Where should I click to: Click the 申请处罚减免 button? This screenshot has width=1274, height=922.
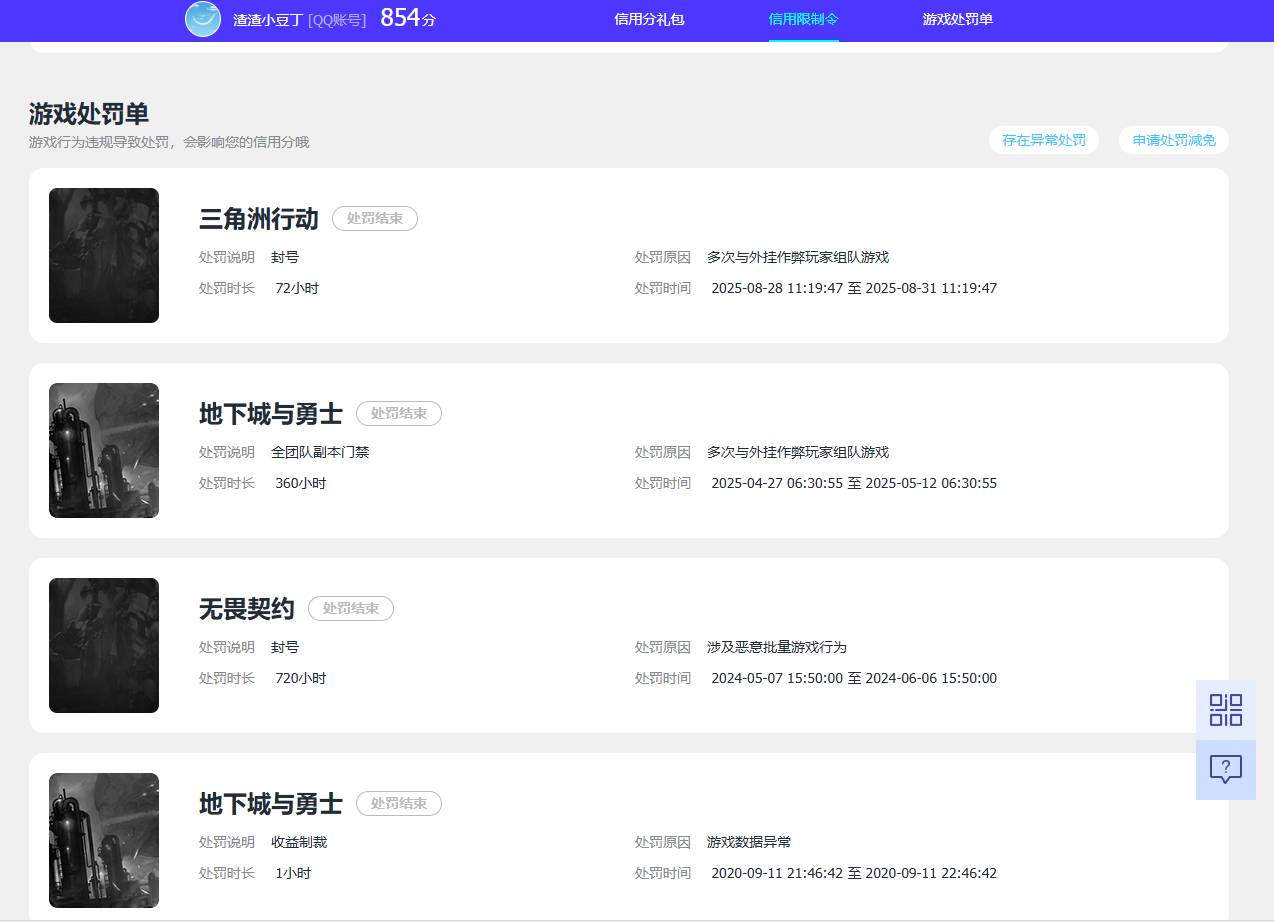point(1173,140)
